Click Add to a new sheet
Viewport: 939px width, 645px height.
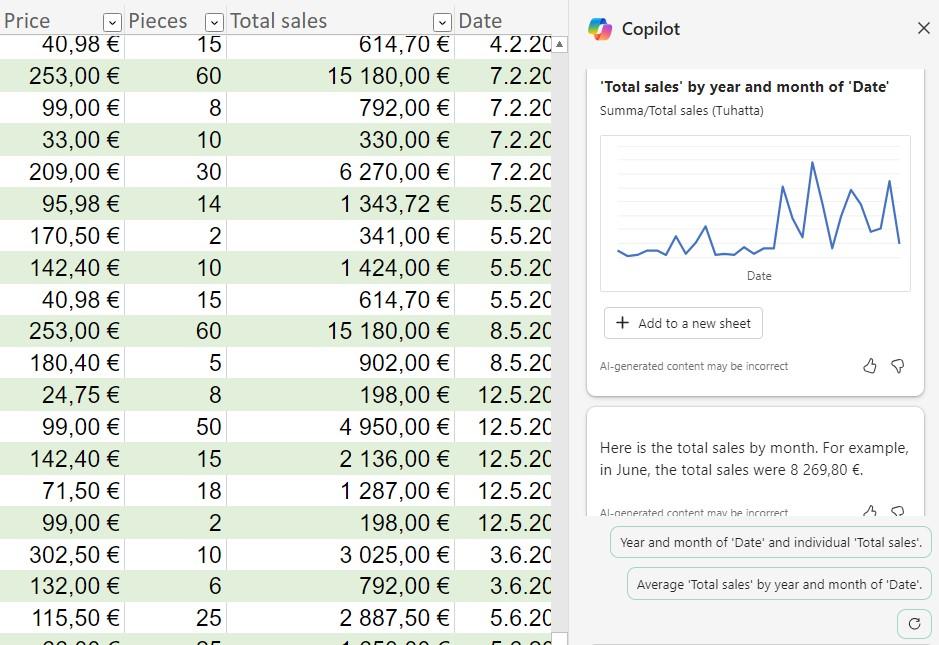pos(683,323)
